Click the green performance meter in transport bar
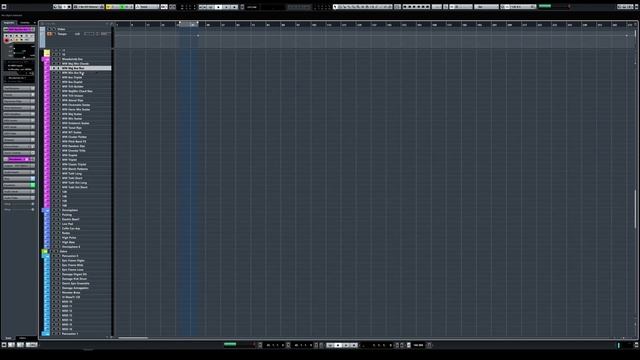Image resolution: width=640 pixels, height=360 pixels. pyautogui.click(x=230, y=344)
